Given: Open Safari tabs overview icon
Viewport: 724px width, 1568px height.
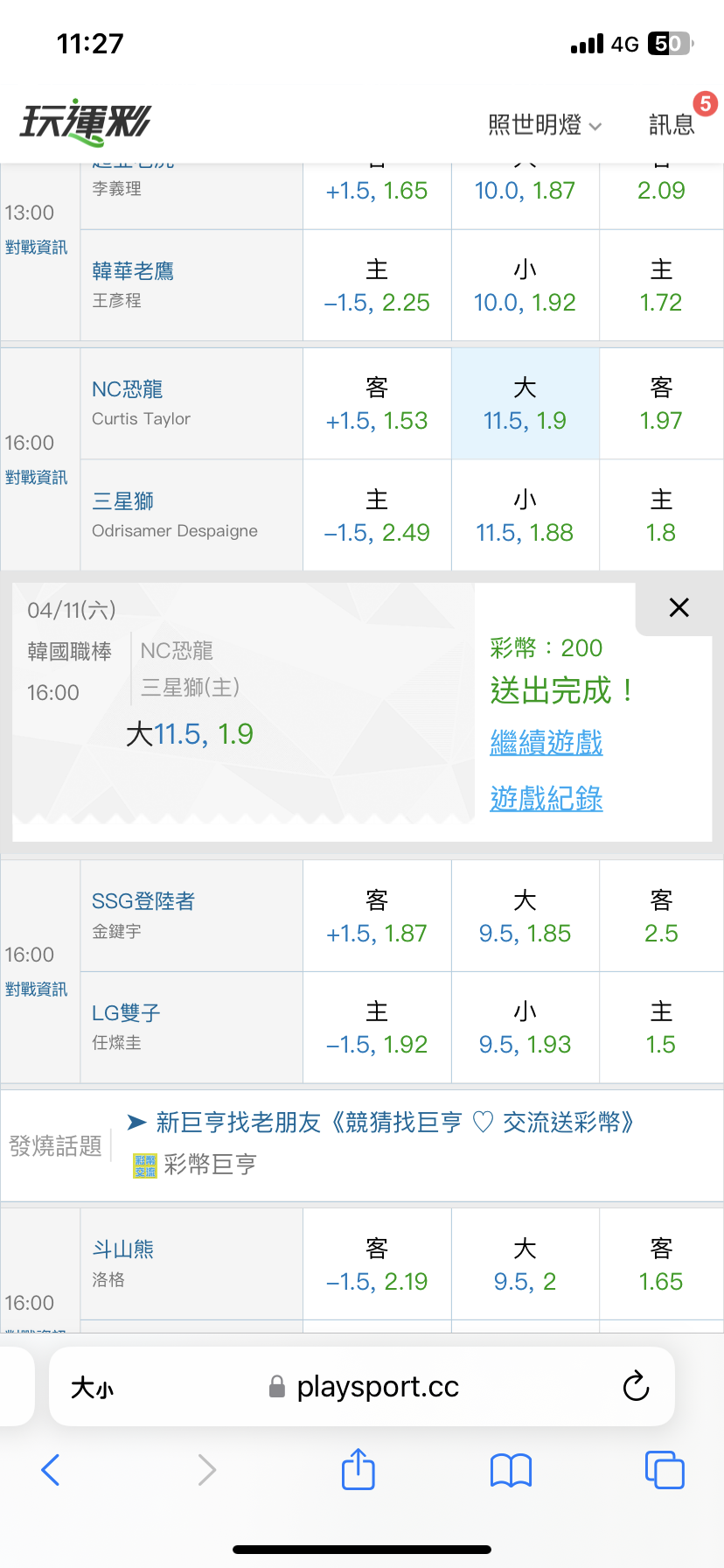Looking at the screenshot, I should (x=664, y=1470).
